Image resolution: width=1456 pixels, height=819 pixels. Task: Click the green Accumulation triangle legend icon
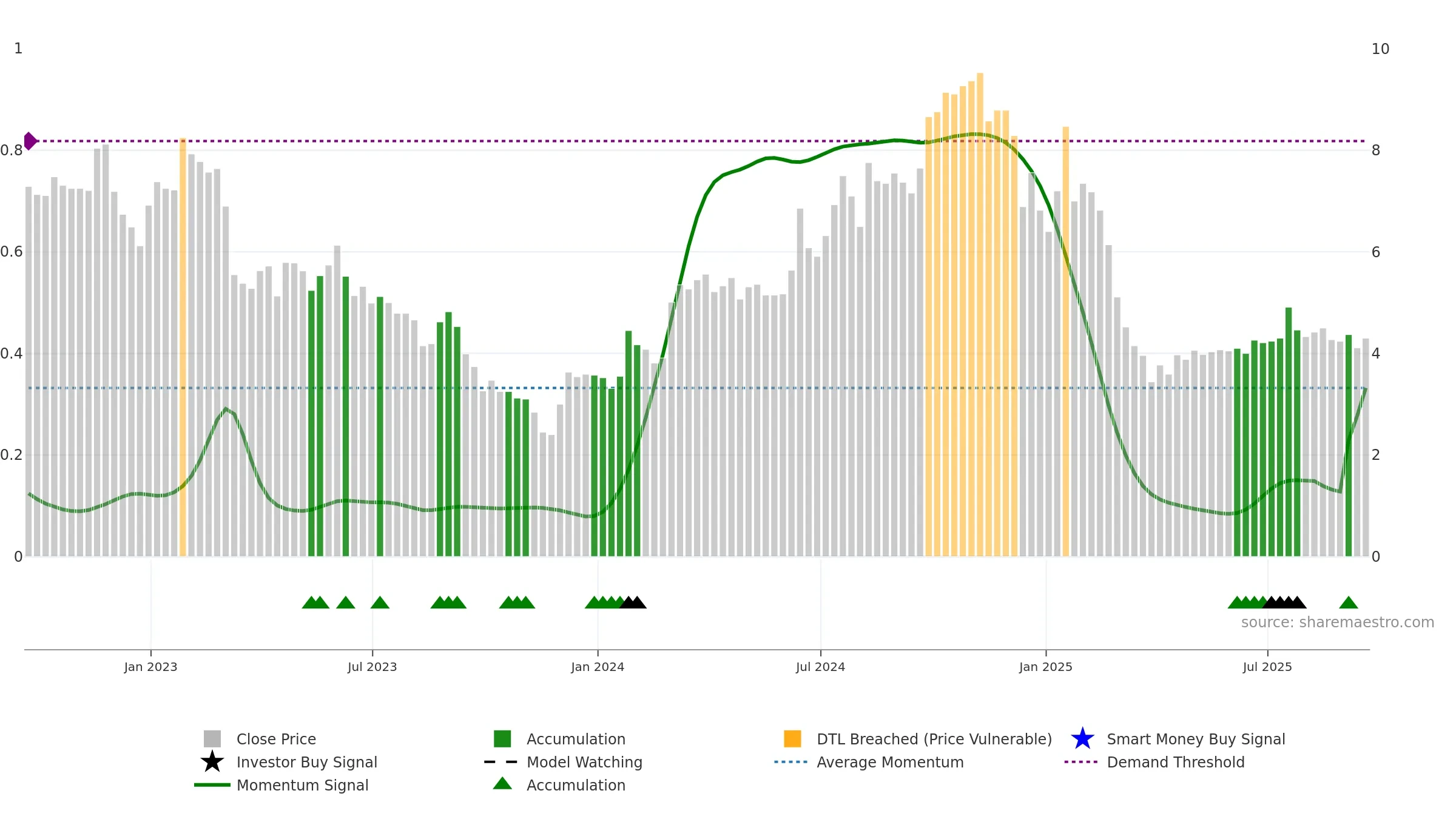pyautogui.click(x=502, y=783)
